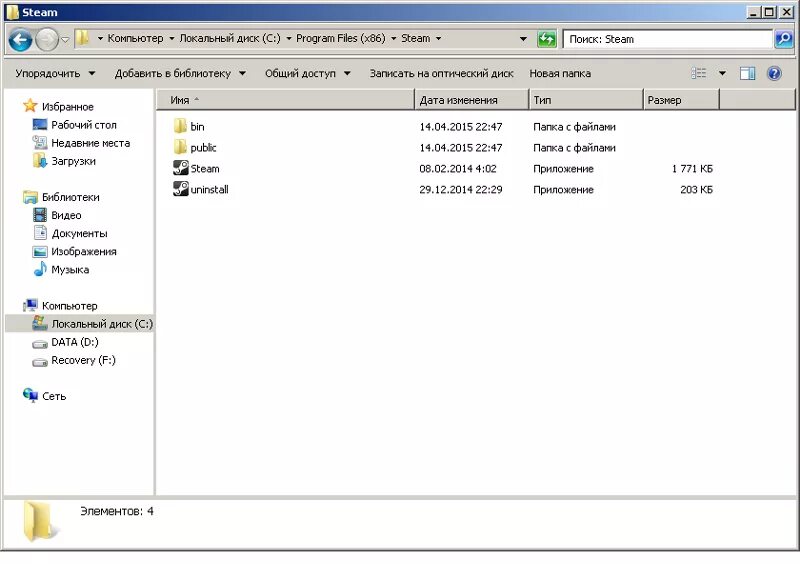Open the address bar previous locations dropdown
The width and height of the screenshot is (800, 564).
523,39
